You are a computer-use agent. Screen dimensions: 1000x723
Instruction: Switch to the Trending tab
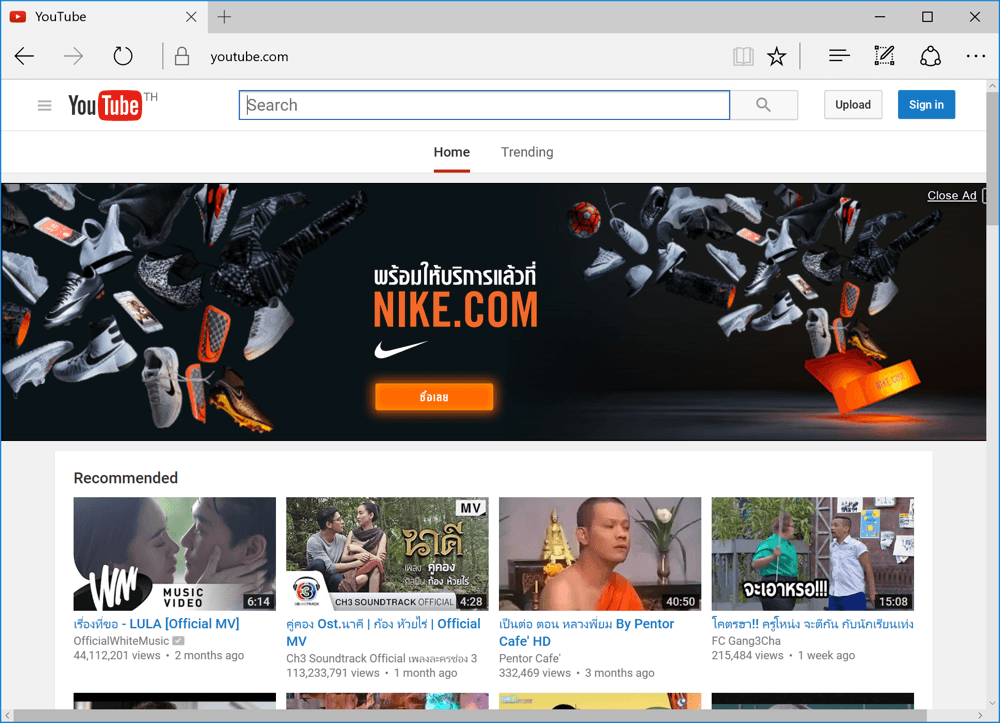527,152
